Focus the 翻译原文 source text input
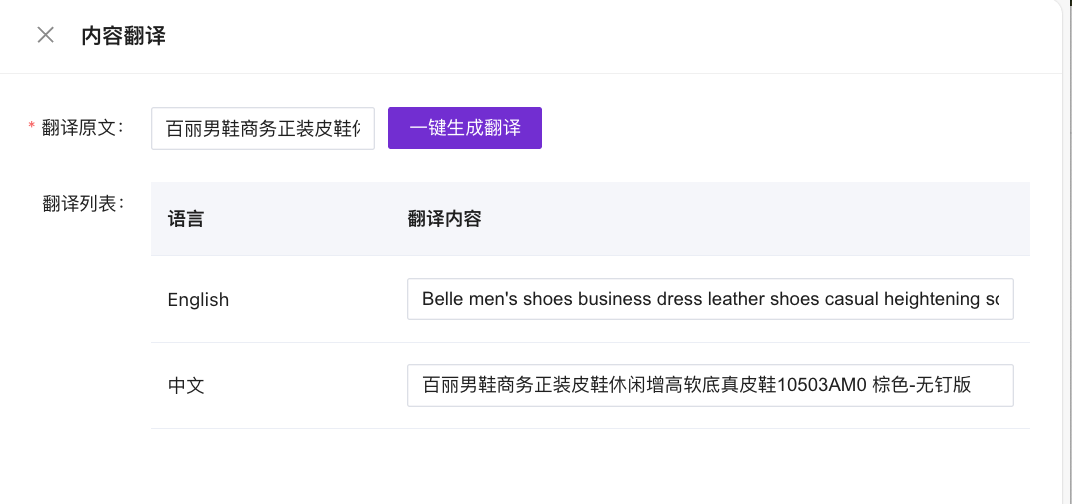Image resolution: width=1072 pixels, height=504 pixels. tap(262, 129)
